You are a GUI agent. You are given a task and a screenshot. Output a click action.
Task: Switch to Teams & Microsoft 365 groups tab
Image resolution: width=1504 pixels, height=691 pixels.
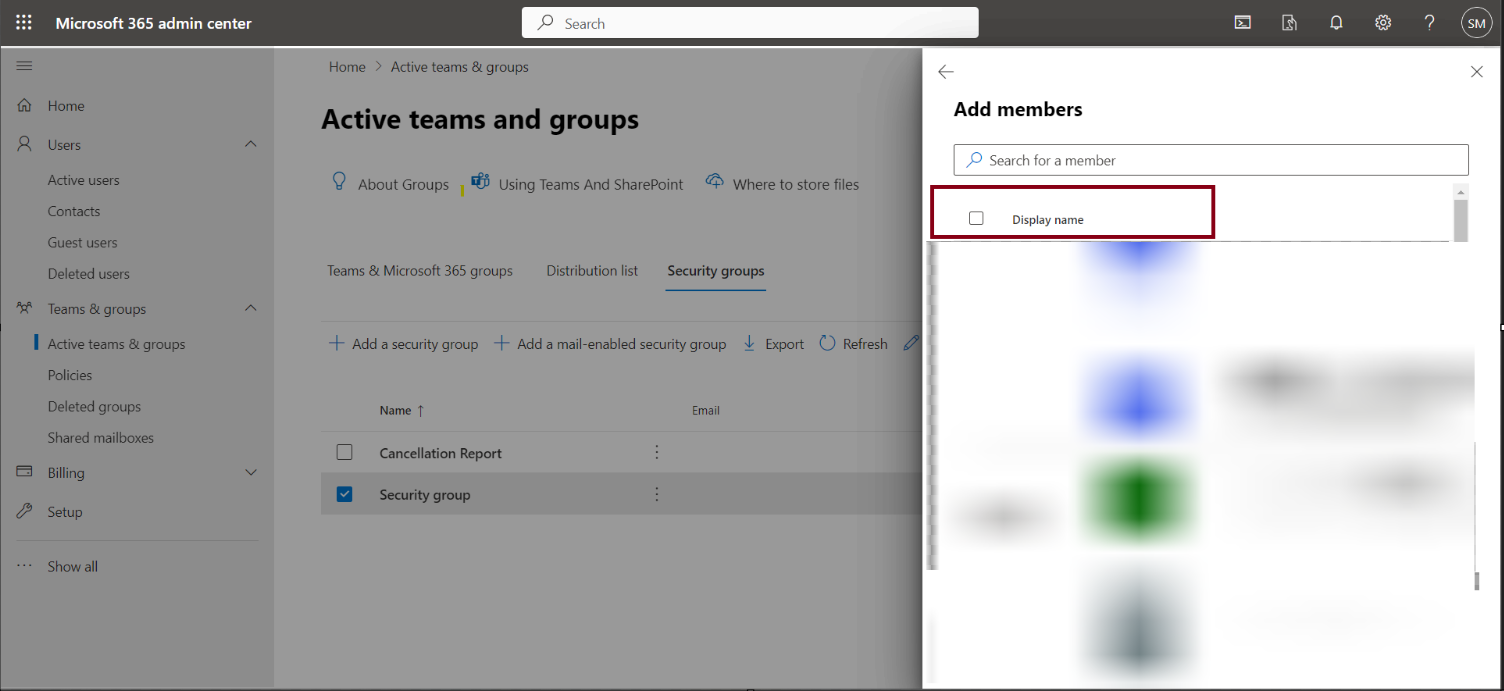point(420,270)
